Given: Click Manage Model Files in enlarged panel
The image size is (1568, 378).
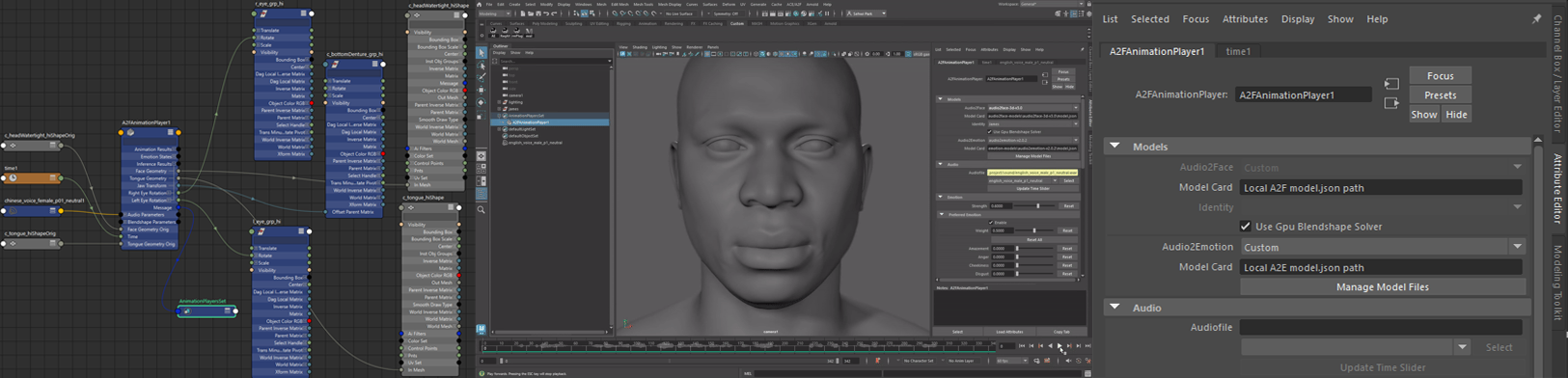Looking at the screenshot, I should coord(1382,287).
